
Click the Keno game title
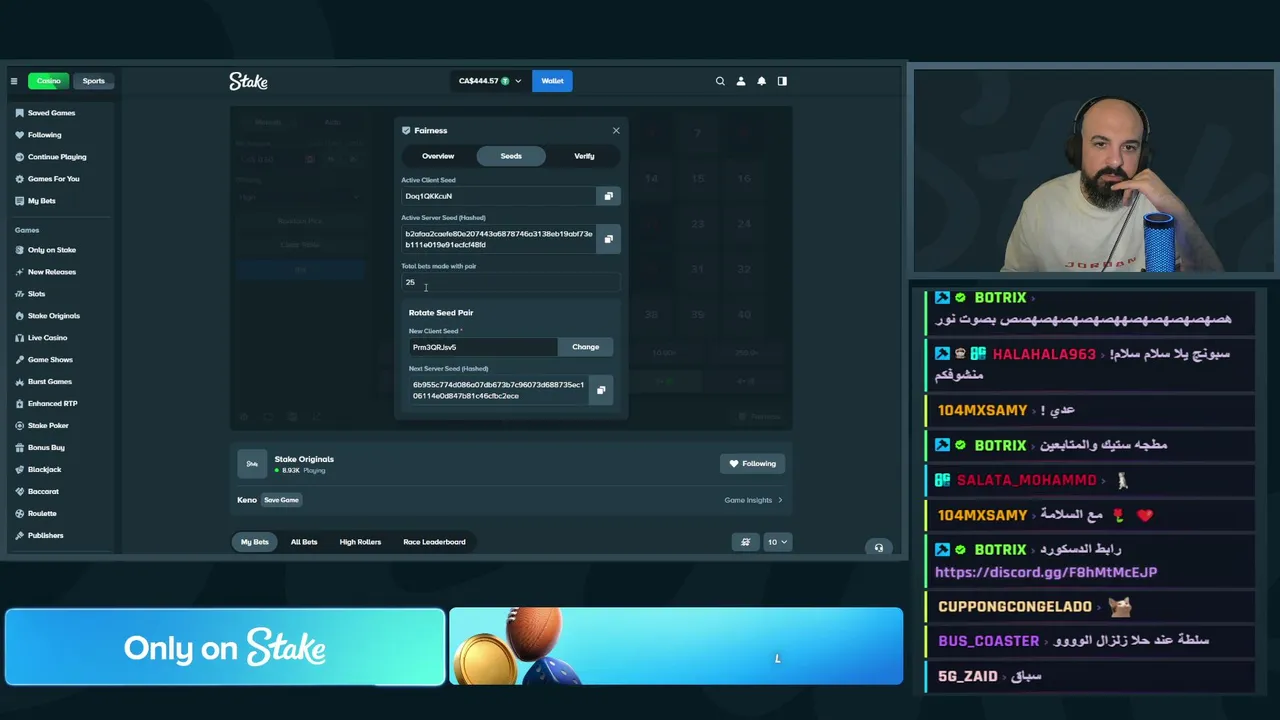click(x=247, y=500)
